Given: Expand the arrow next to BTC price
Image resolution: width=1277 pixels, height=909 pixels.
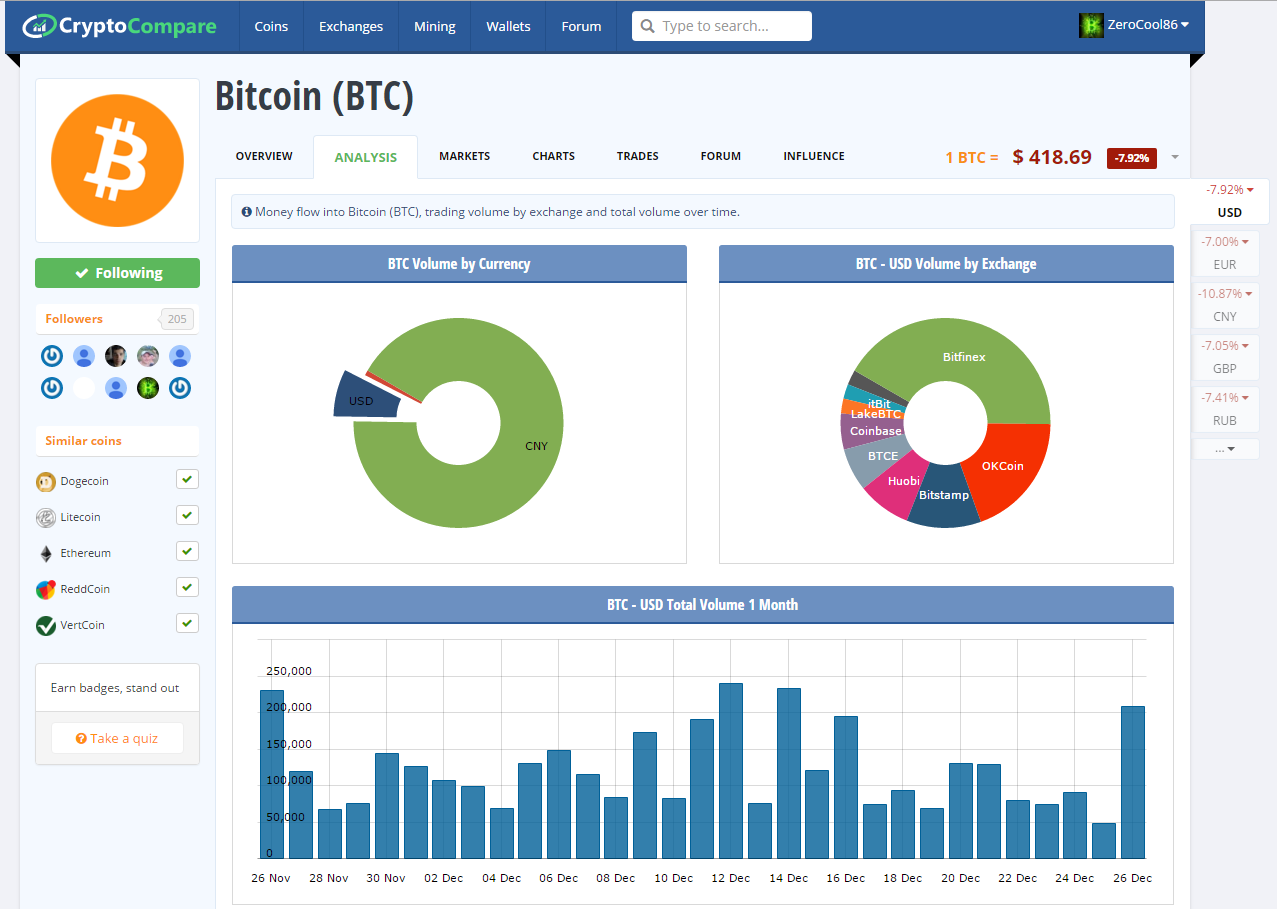Looking at the screenshot, I should 1175,157.
